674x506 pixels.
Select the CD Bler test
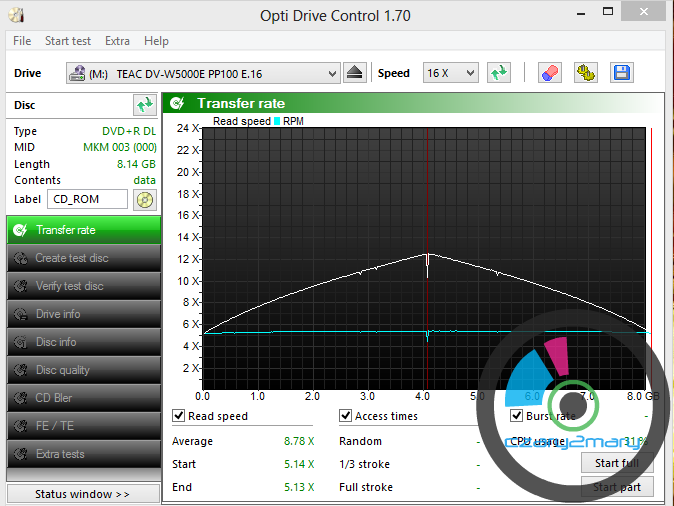tap(83, 398)
